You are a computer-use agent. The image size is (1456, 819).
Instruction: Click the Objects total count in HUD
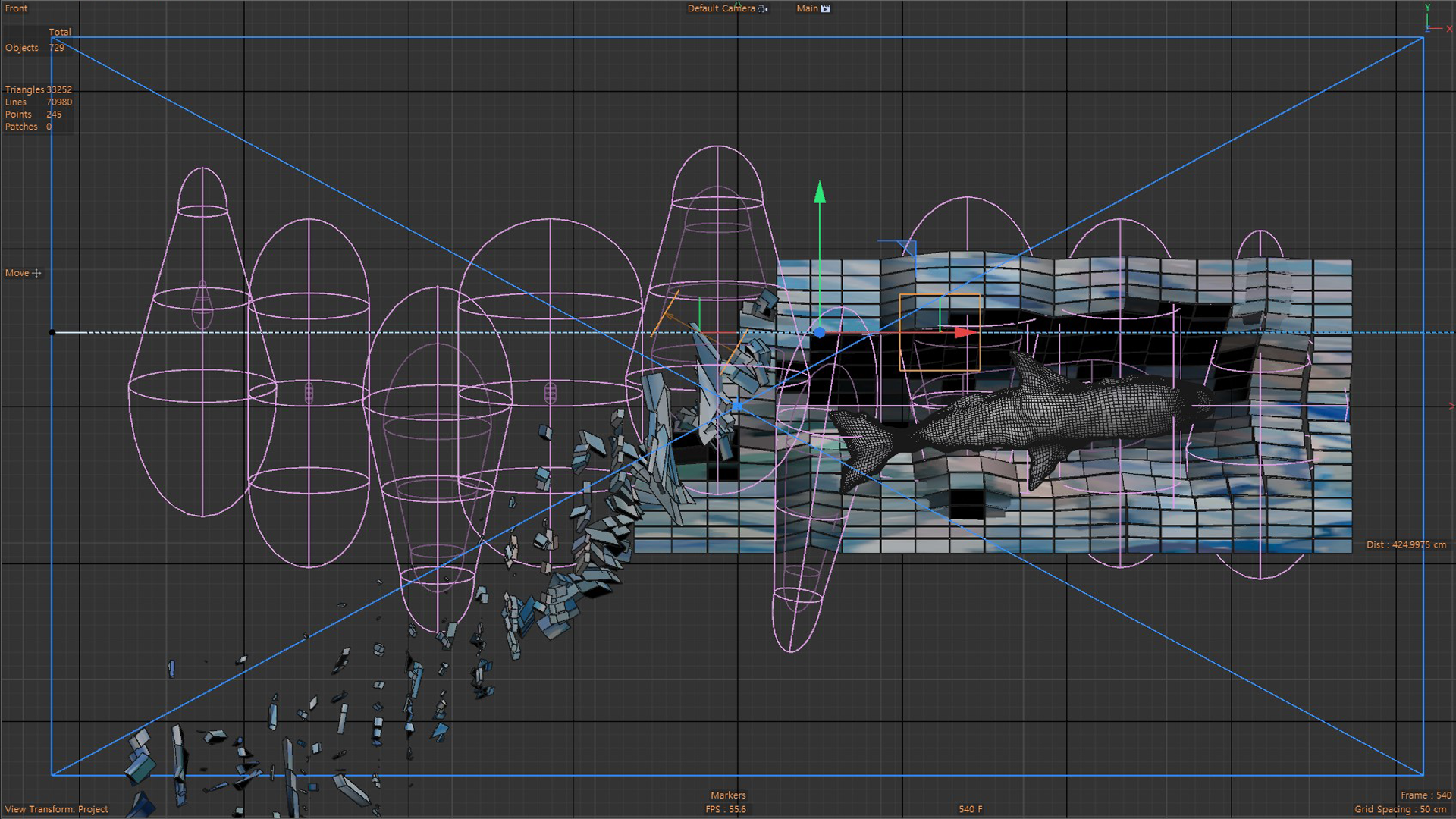coord(57,48)
